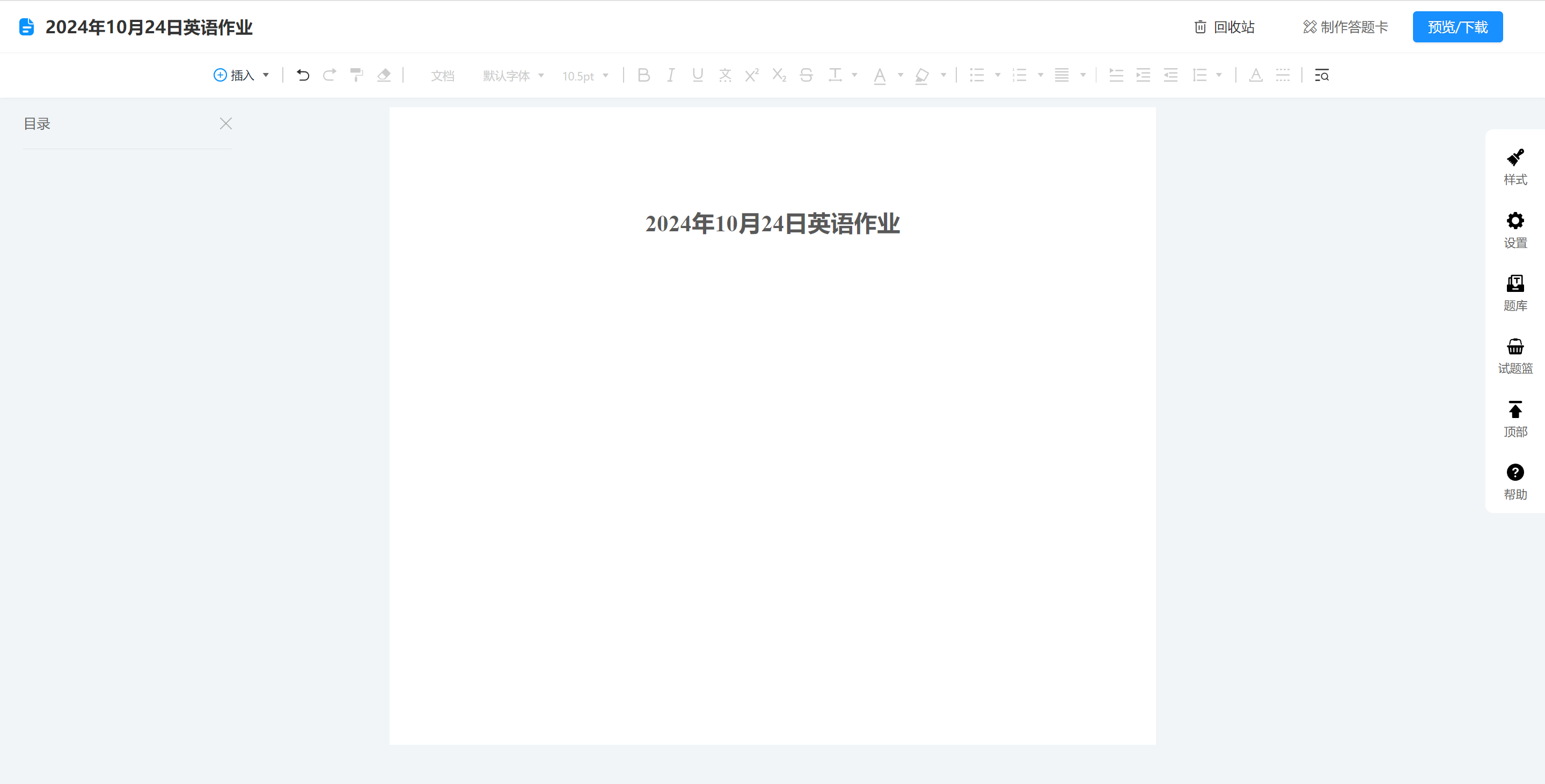Toggle the emphasis dot mark icon
The width and height of the screenshot is (1545, 784).
[x=724, y=75]
